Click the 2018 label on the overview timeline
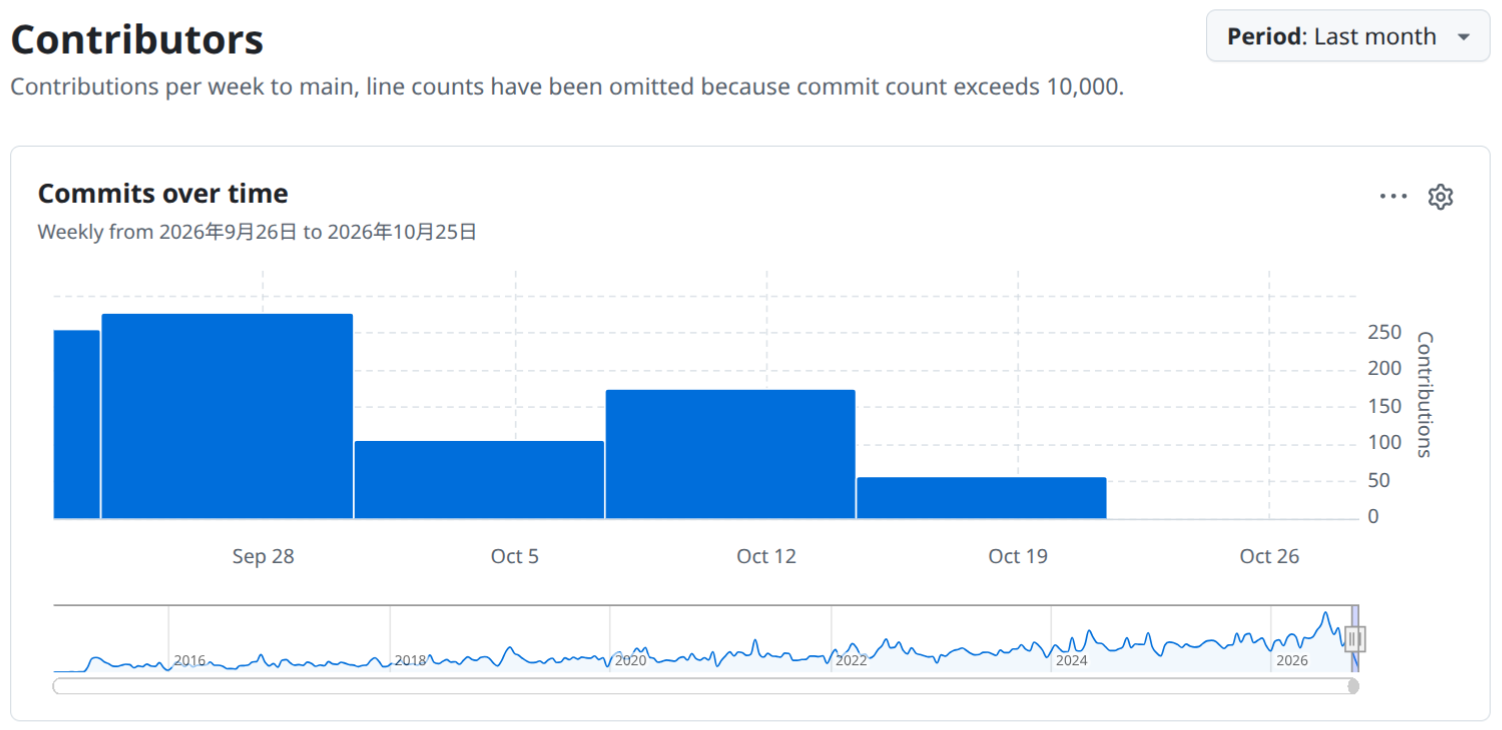This screenshot has height=730, width=1502. (410, 661)
